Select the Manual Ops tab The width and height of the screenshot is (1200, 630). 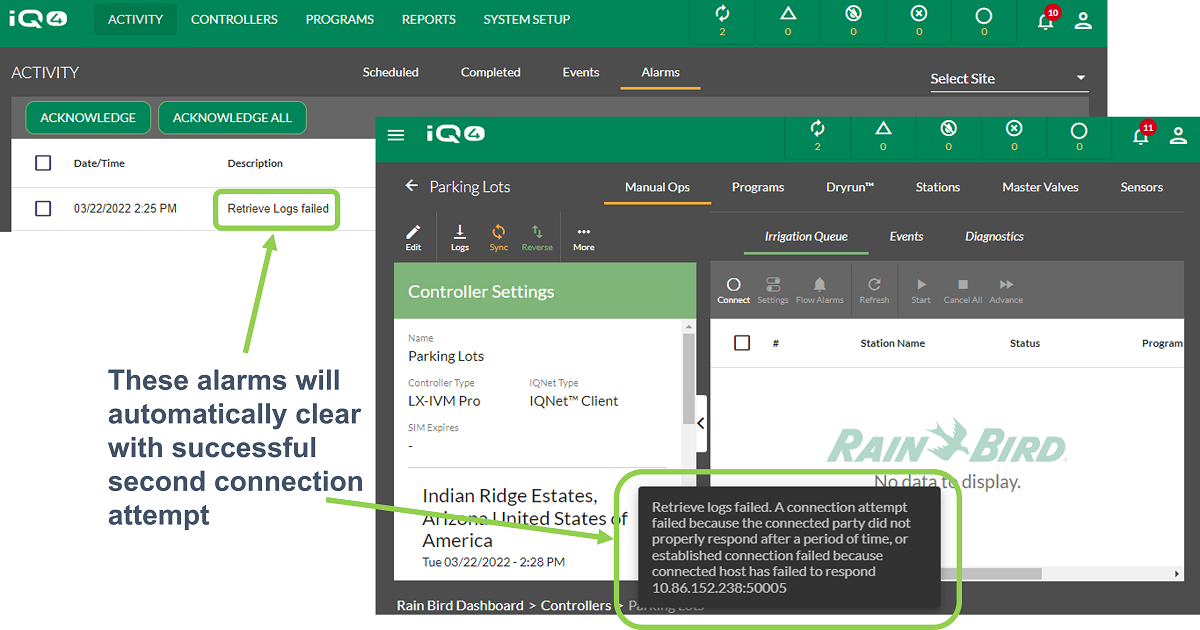click(x=657, y=187)
